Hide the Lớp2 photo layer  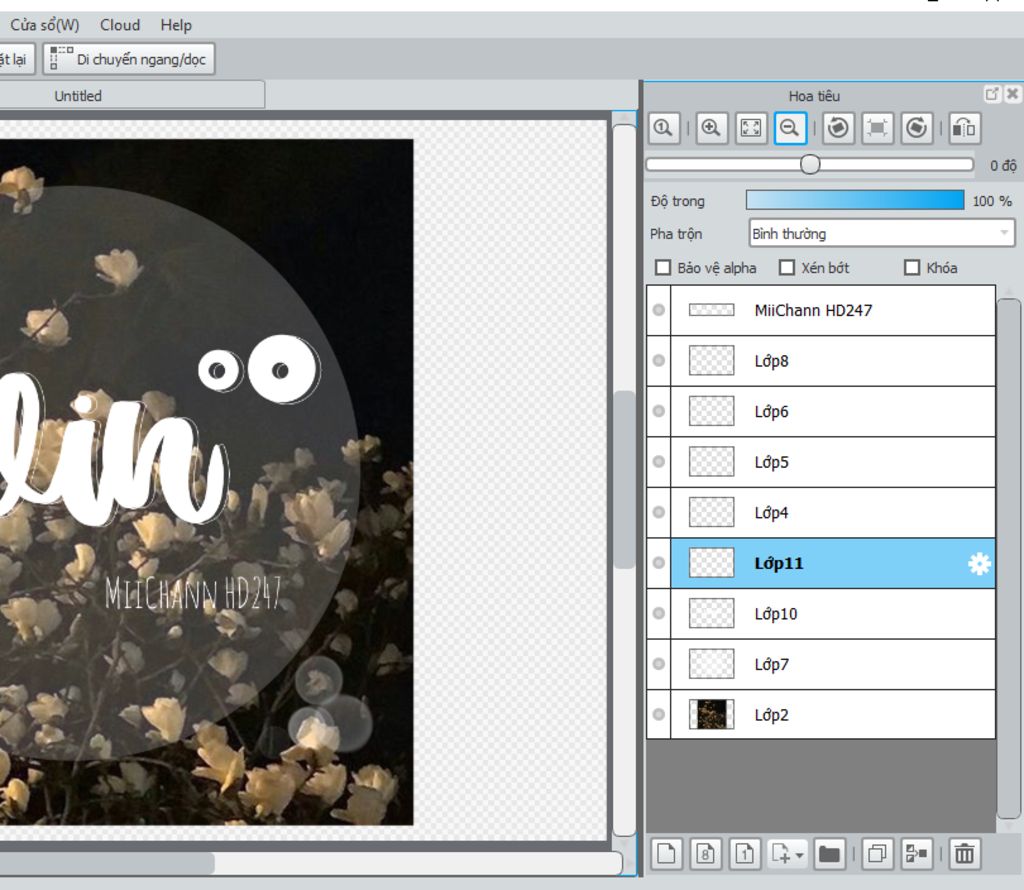[x=659, y=714]
